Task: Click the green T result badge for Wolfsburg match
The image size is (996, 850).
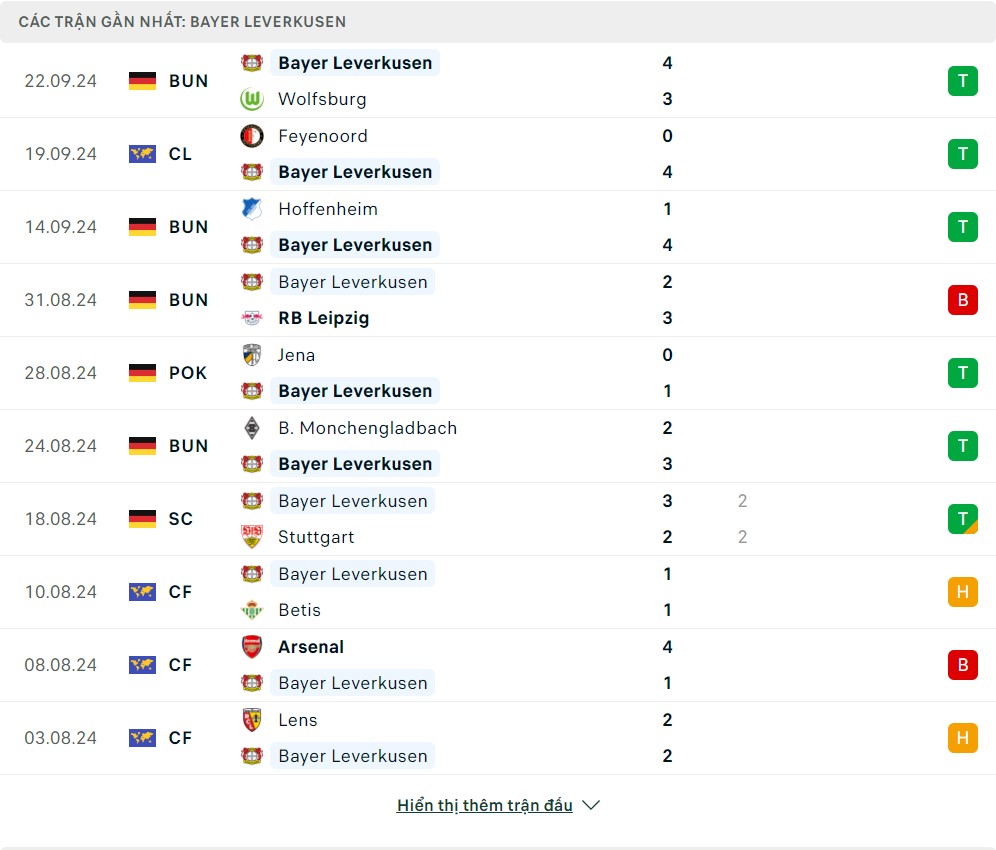Action: (x=962, y=81)
